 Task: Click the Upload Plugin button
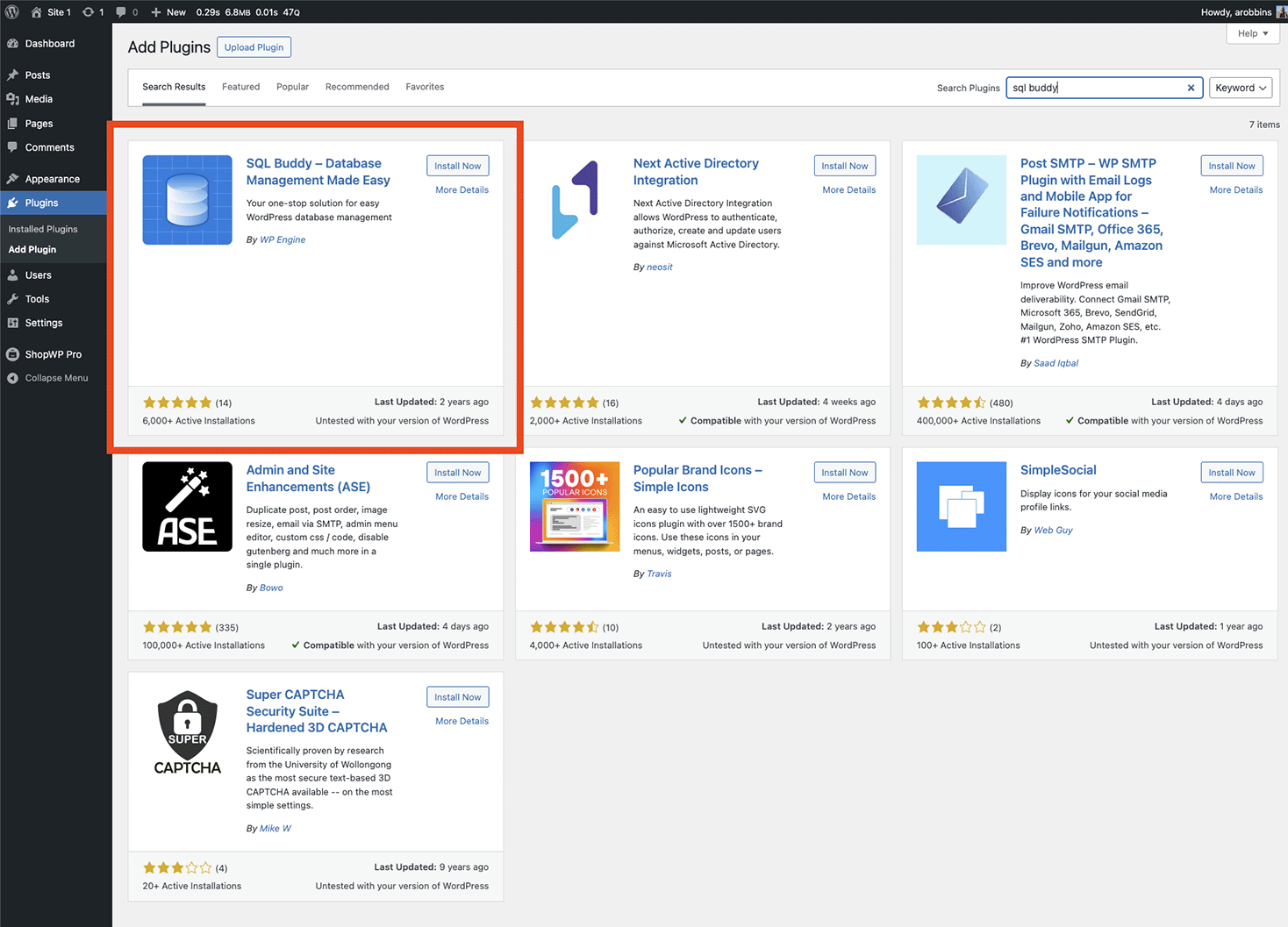(254, 47)
